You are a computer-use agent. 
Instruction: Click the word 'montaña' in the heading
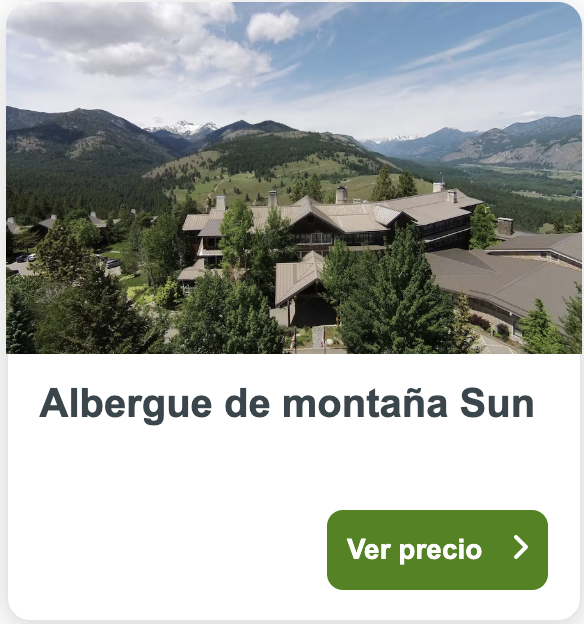coord(365,403)
